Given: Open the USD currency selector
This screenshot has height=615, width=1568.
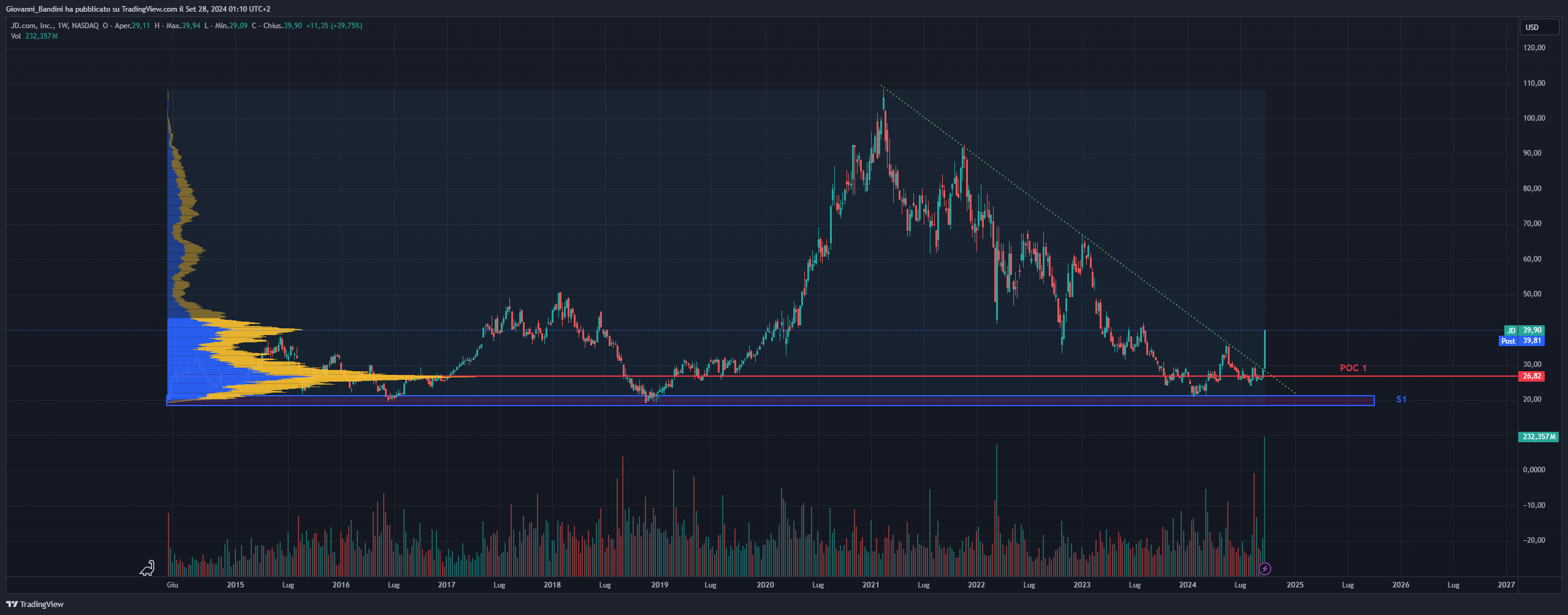Looking at the screenshot, I should pyautogui.click(x=1539, y=27).
